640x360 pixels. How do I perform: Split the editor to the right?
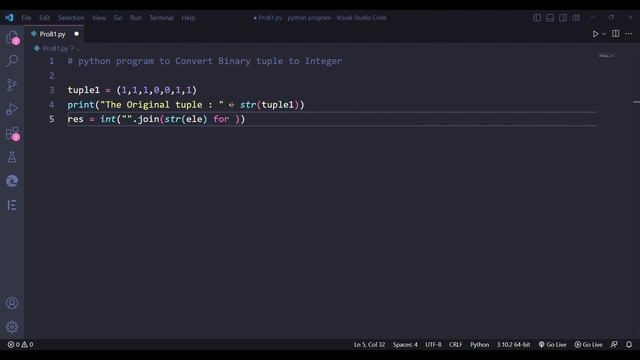click(616, 33)
